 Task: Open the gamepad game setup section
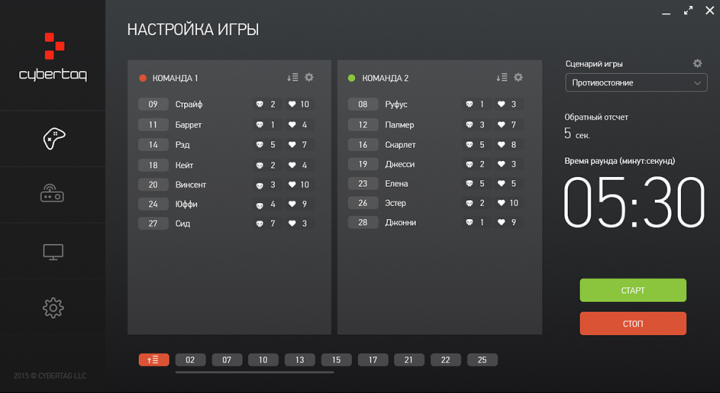(53, 138)
